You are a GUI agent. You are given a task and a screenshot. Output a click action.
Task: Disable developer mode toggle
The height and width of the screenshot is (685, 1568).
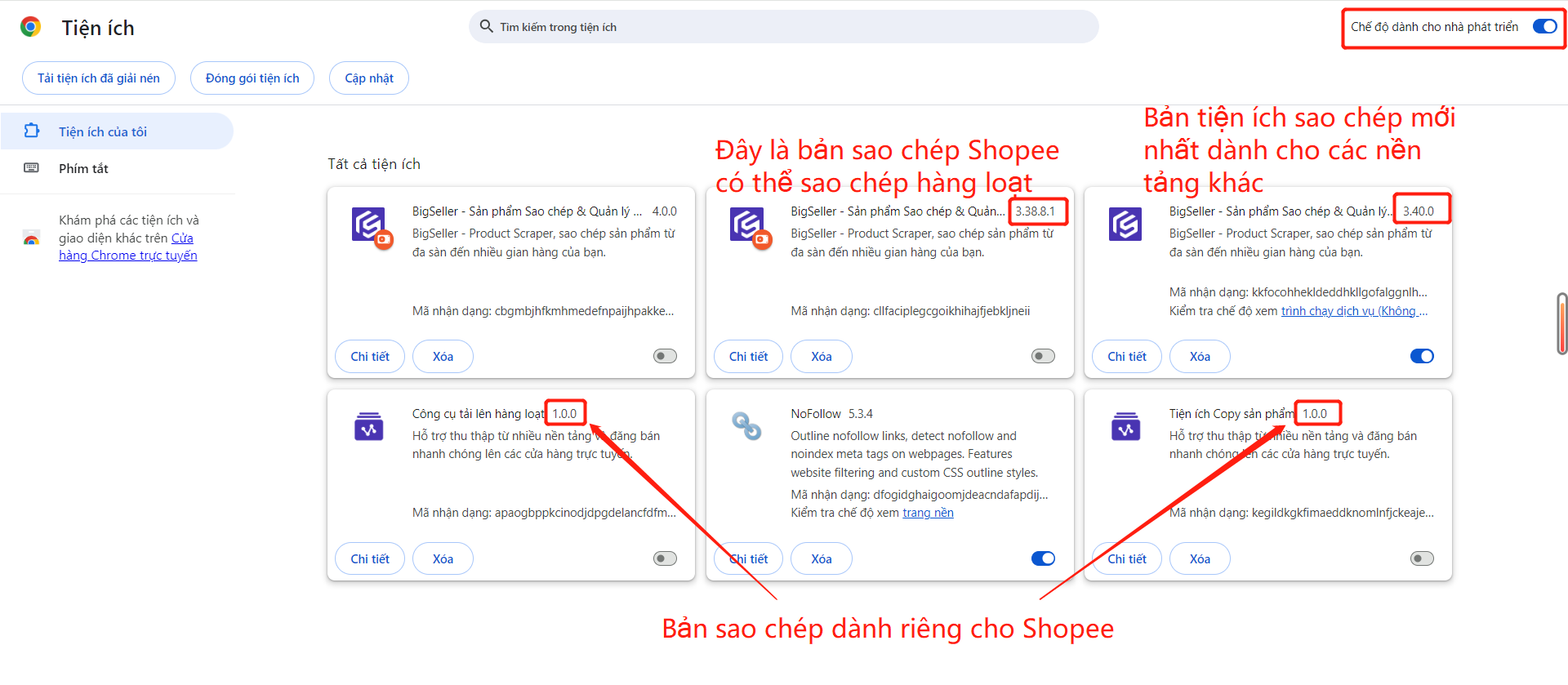(1544, 27)
